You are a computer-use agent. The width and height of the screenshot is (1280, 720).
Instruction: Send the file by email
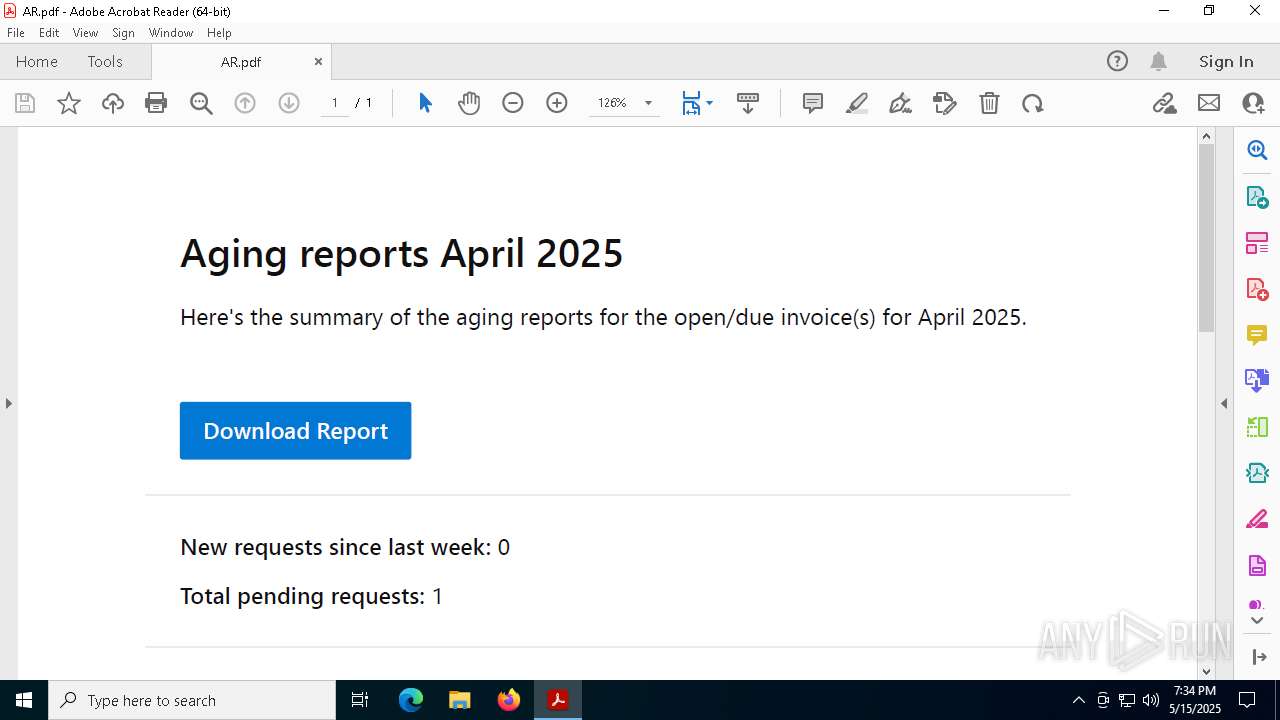coord(1209,103)
